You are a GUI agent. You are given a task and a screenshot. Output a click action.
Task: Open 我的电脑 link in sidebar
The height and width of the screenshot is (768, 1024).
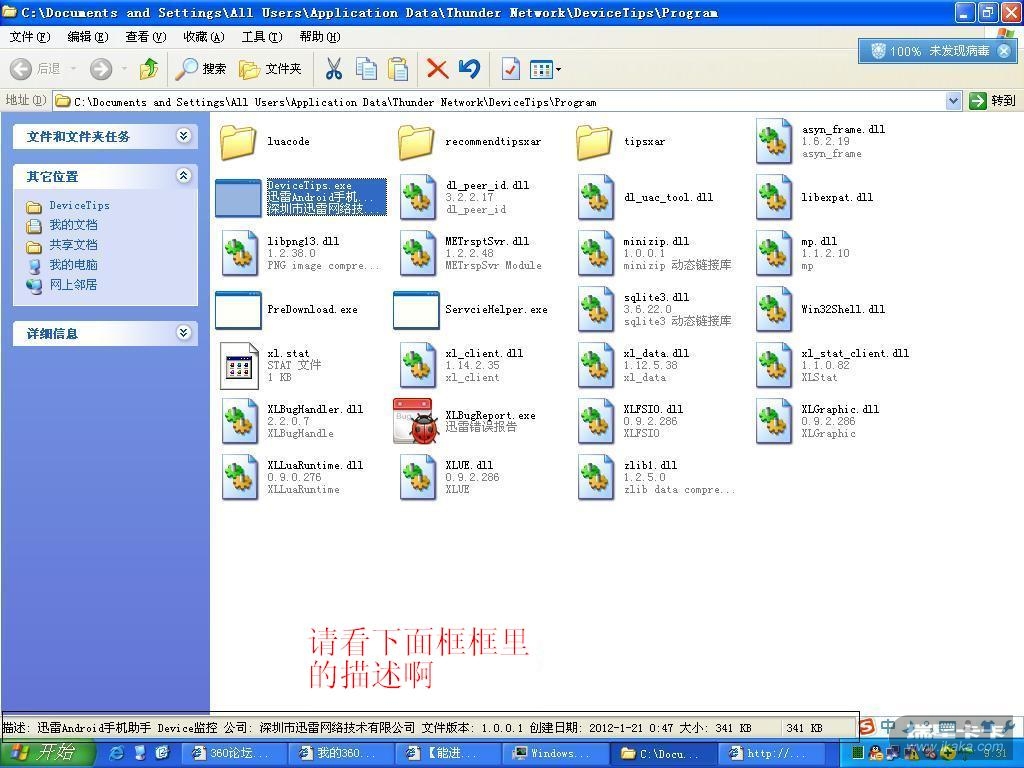[73, 265]
